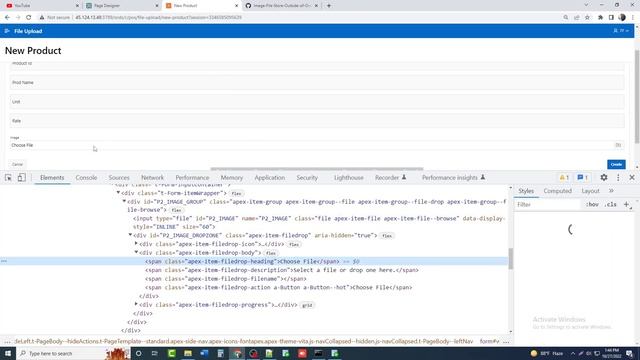Open the user menu in File Upload header

click(x=620, y=31)
